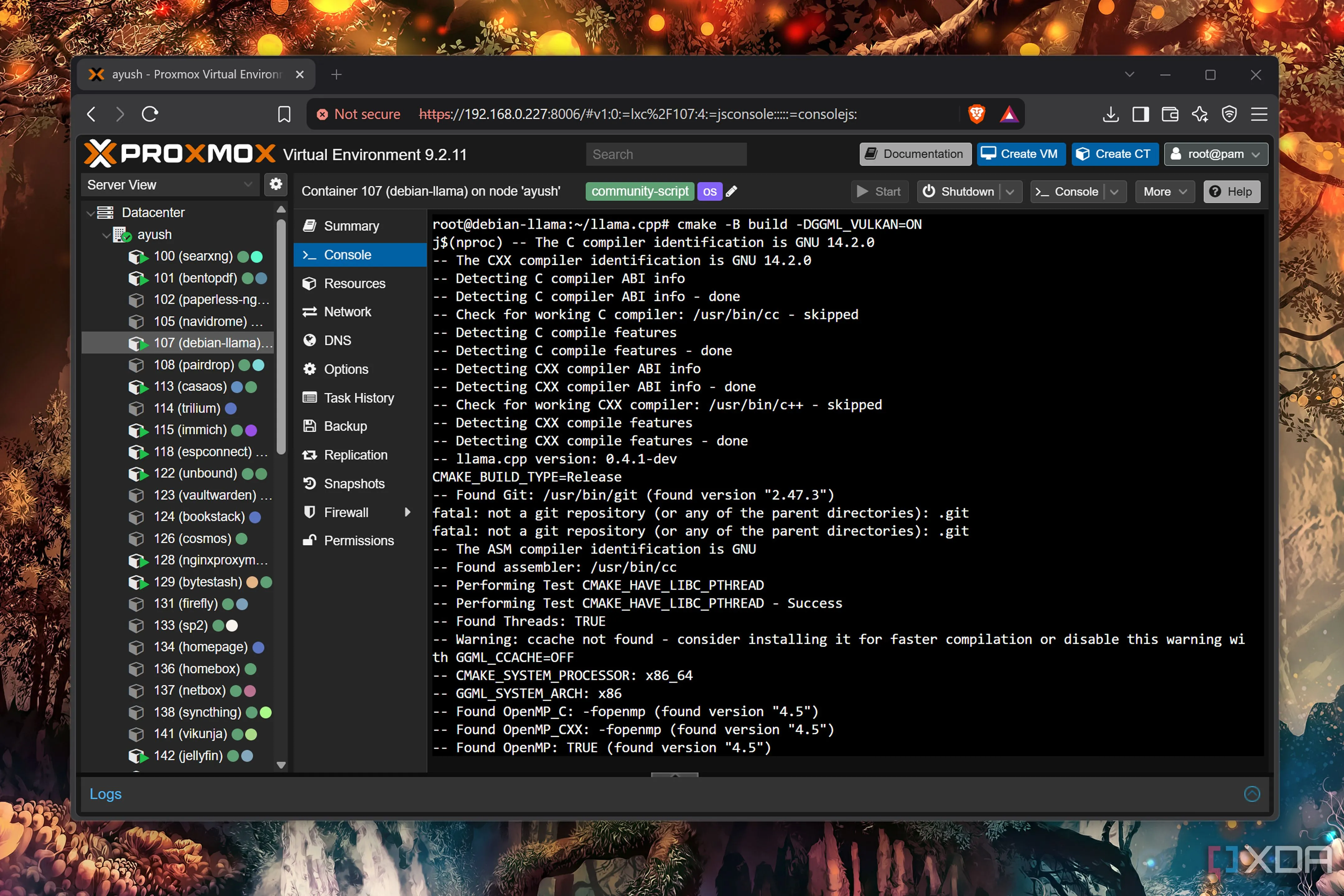
Task: Open the Backup tab
Action: [360, 426]
